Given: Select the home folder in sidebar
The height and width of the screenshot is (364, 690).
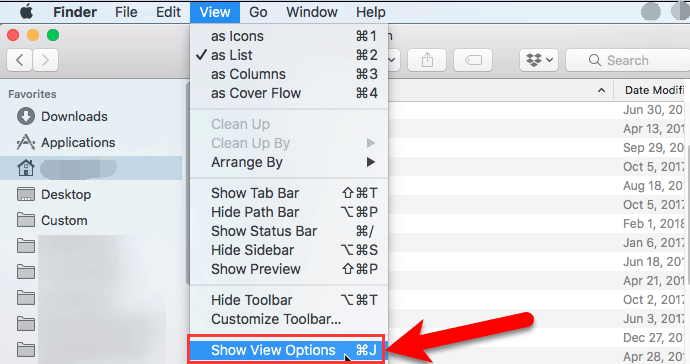Looking at the screenshot, I should point(91,168).
